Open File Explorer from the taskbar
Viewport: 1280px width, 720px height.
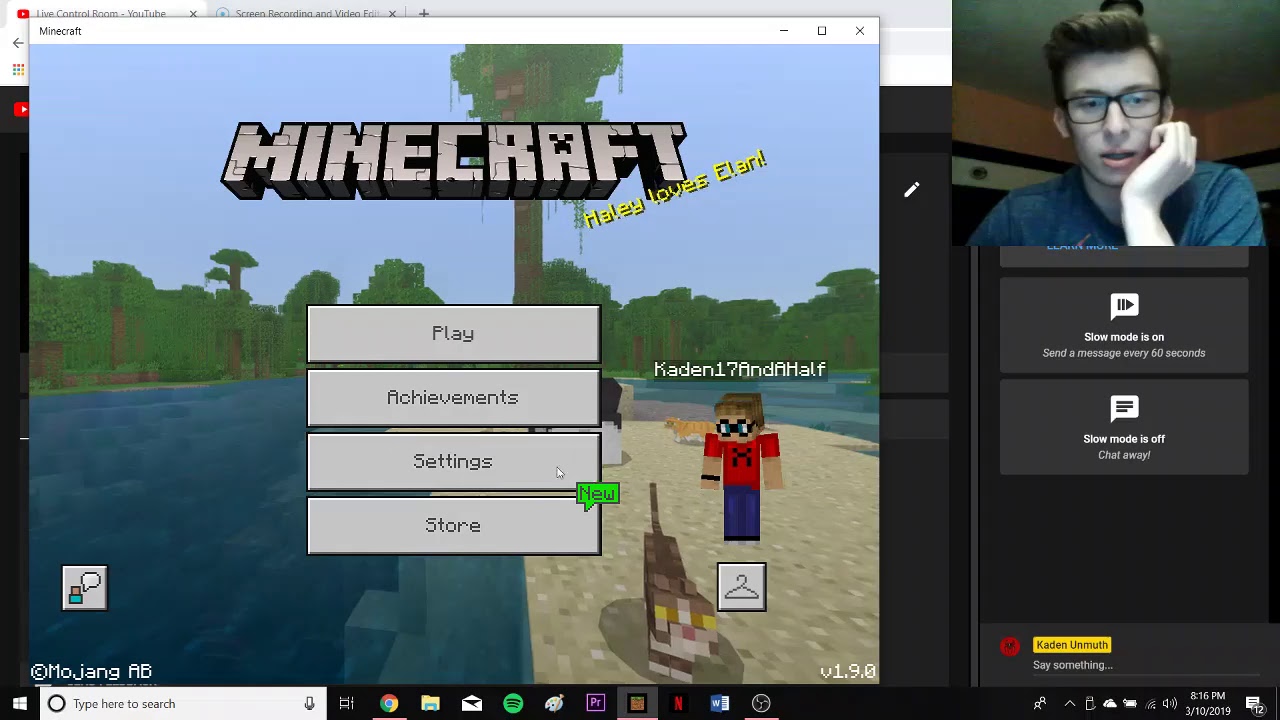[x=430, y=704]
